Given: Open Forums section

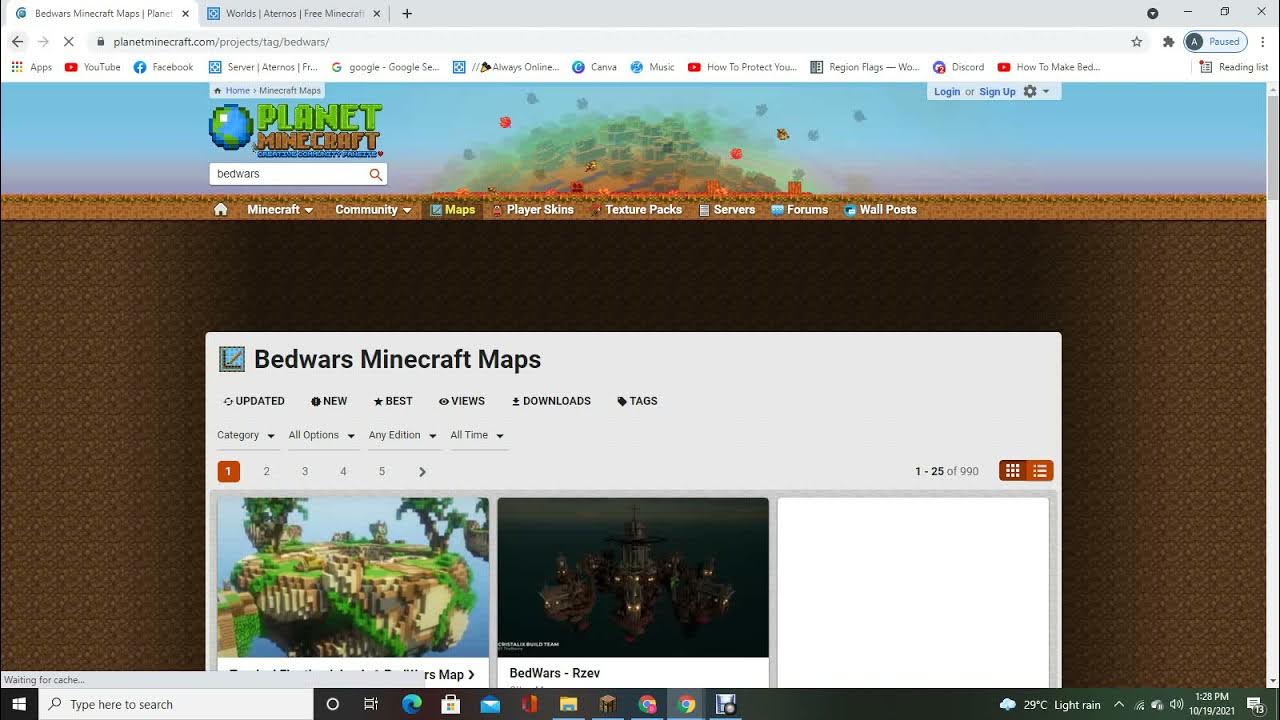Looking at the screenshot, I should tap(799, 210).
